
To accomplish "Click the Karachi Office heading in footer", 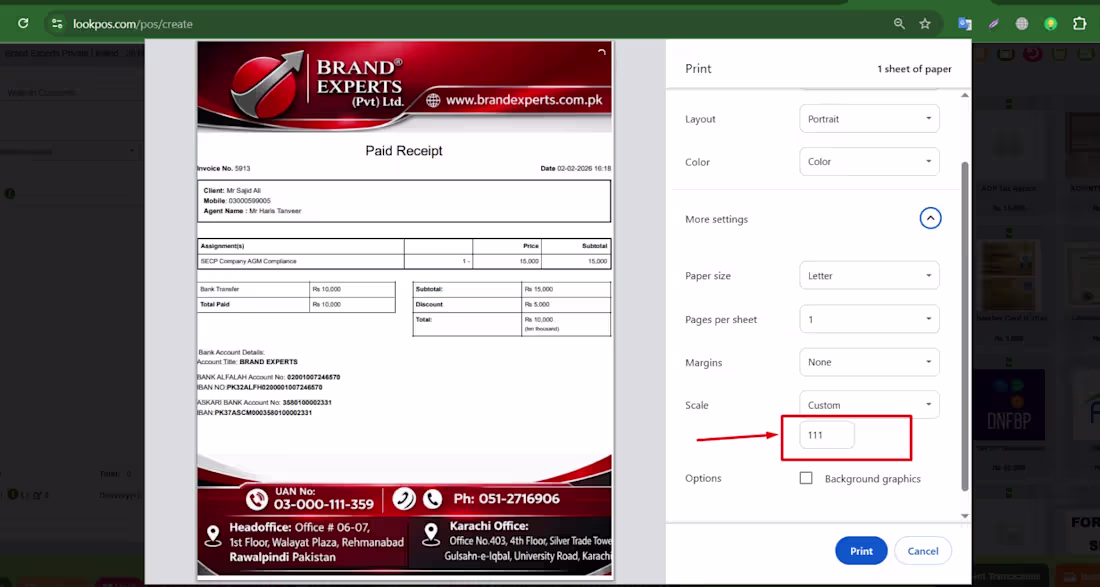I will [489, 526].
